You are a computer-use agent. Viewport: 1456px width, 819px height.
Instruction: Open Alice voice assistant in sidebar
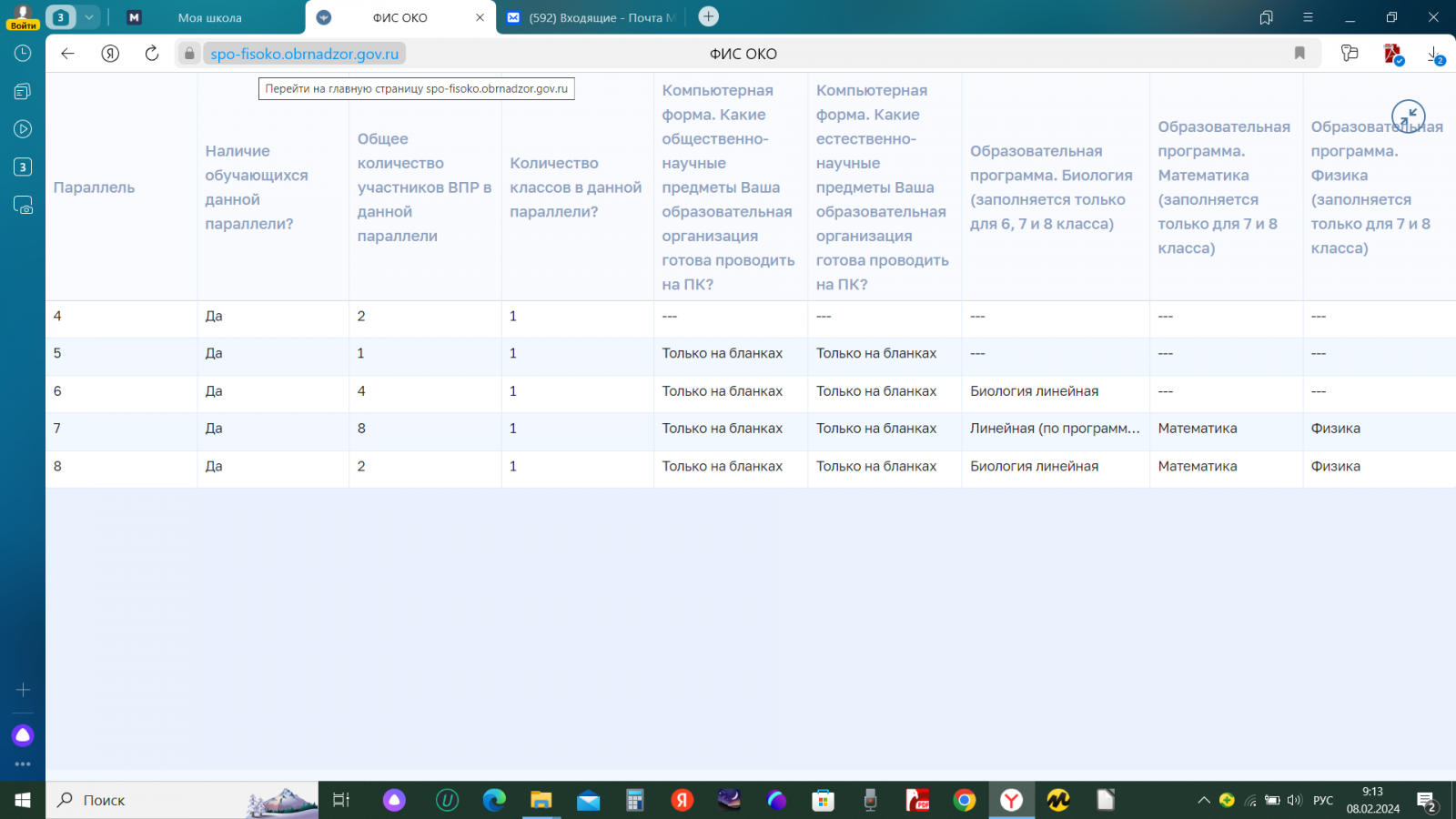coord(23,735)
